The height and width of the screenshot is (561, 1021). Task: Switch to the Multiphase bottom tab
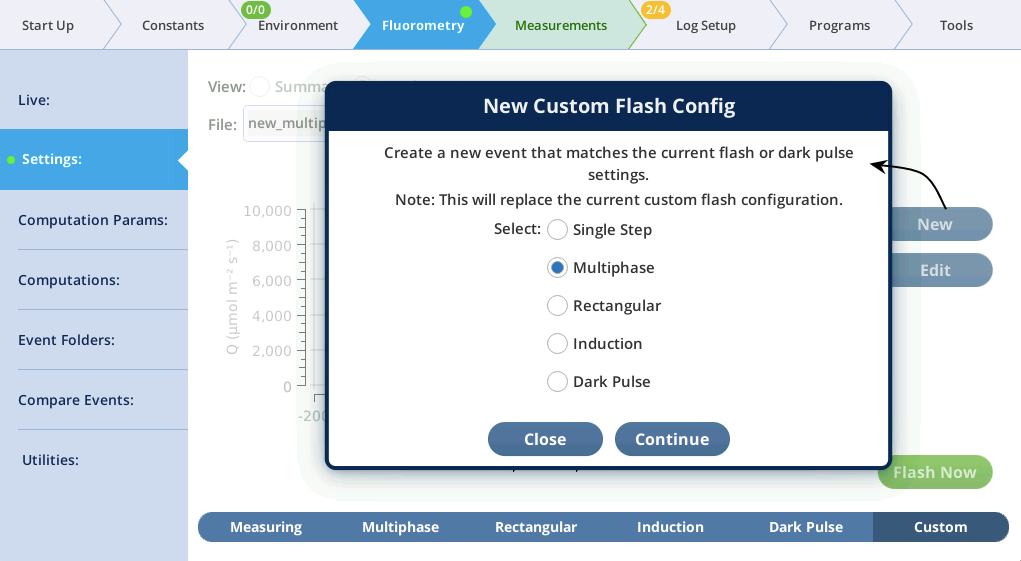point(400,527)
